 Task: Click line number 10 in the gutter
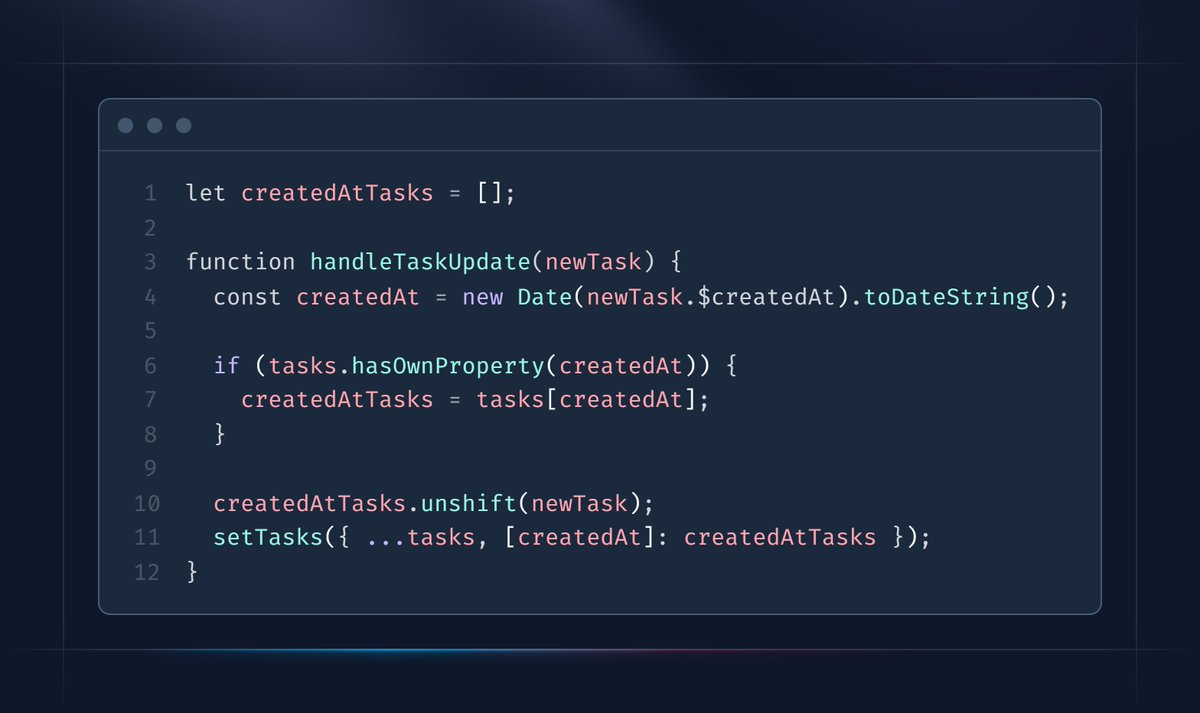146,504
